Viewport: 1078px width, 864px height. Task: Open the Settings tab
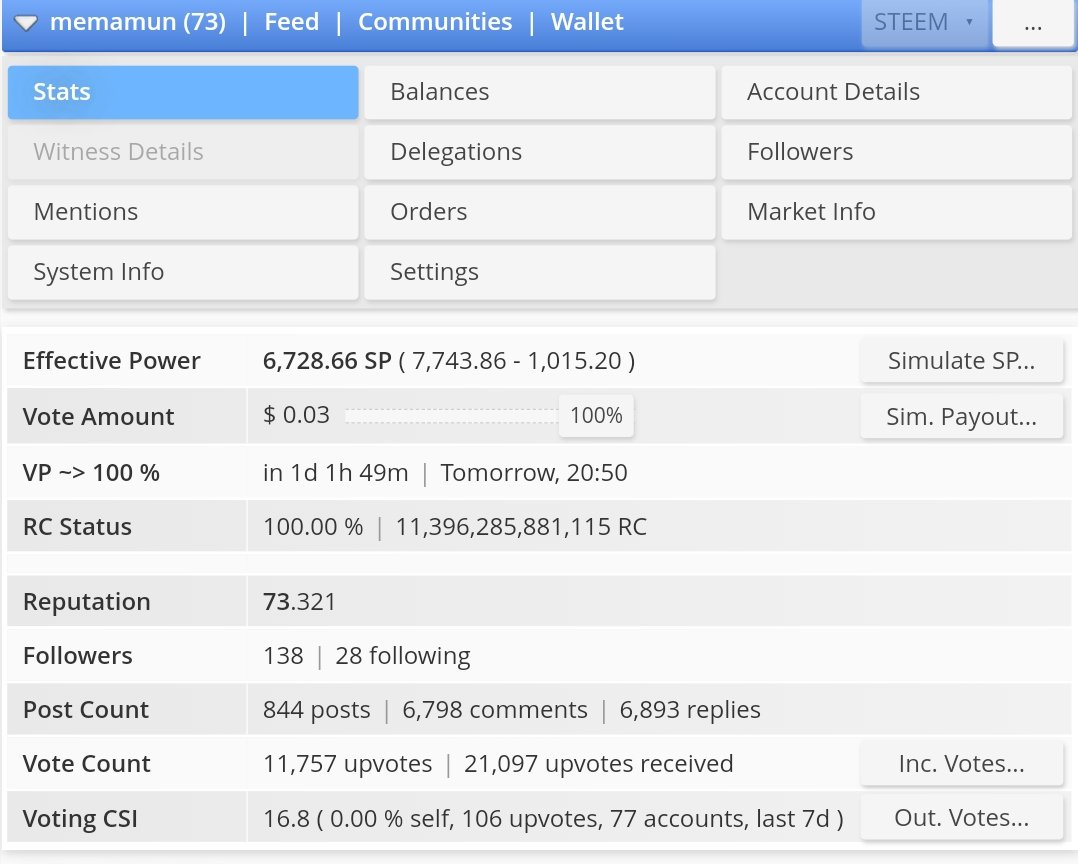539,272
